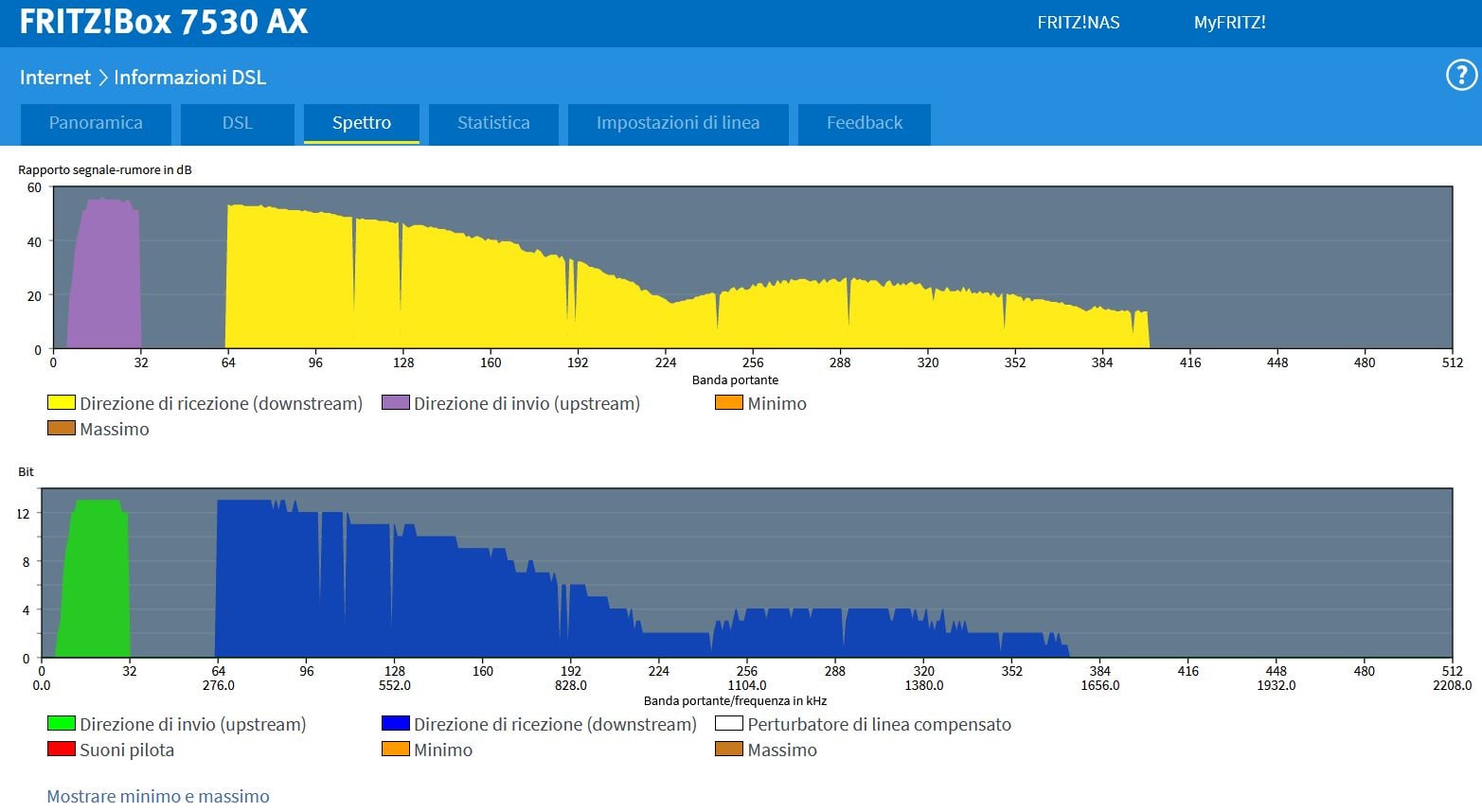Screen dimensions: 1482x812
Task: Click the Mostrare minimo e massimo link
Action: point(158,796)
